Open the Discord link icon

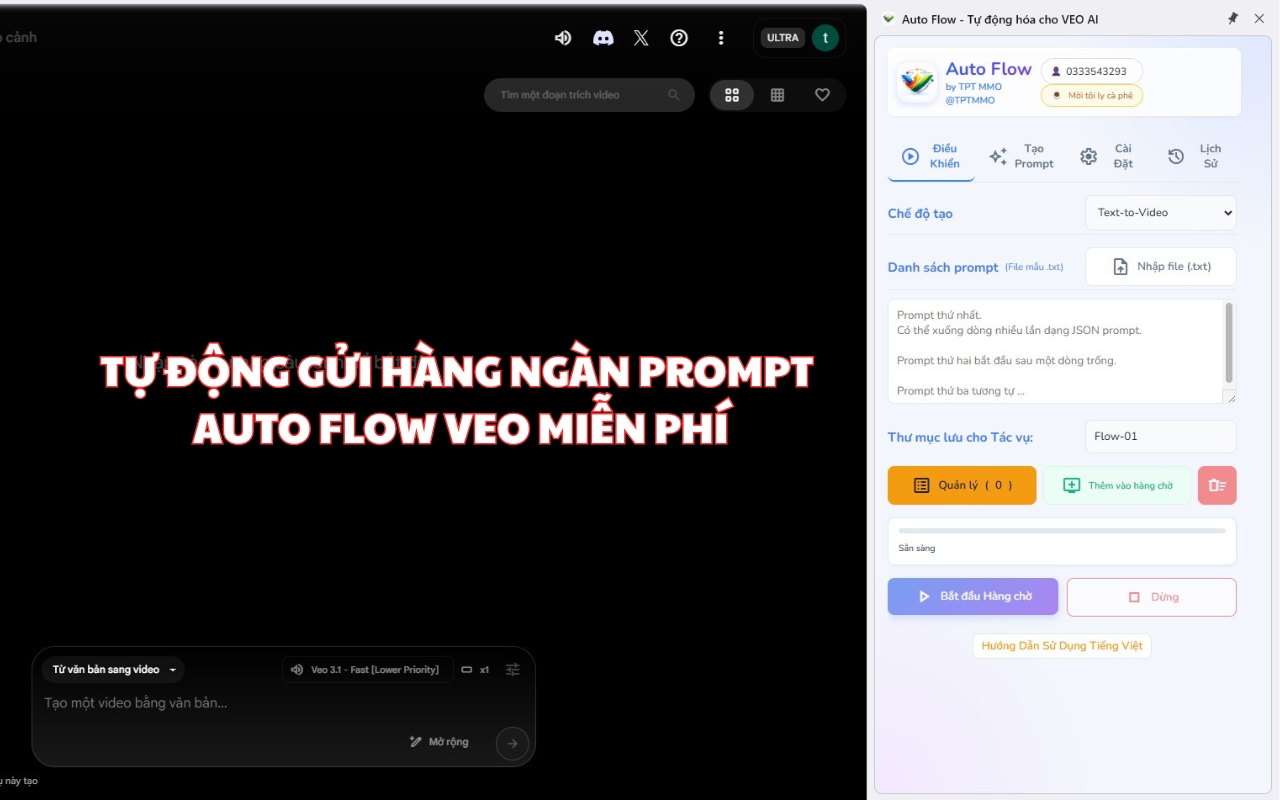(603, 38)
